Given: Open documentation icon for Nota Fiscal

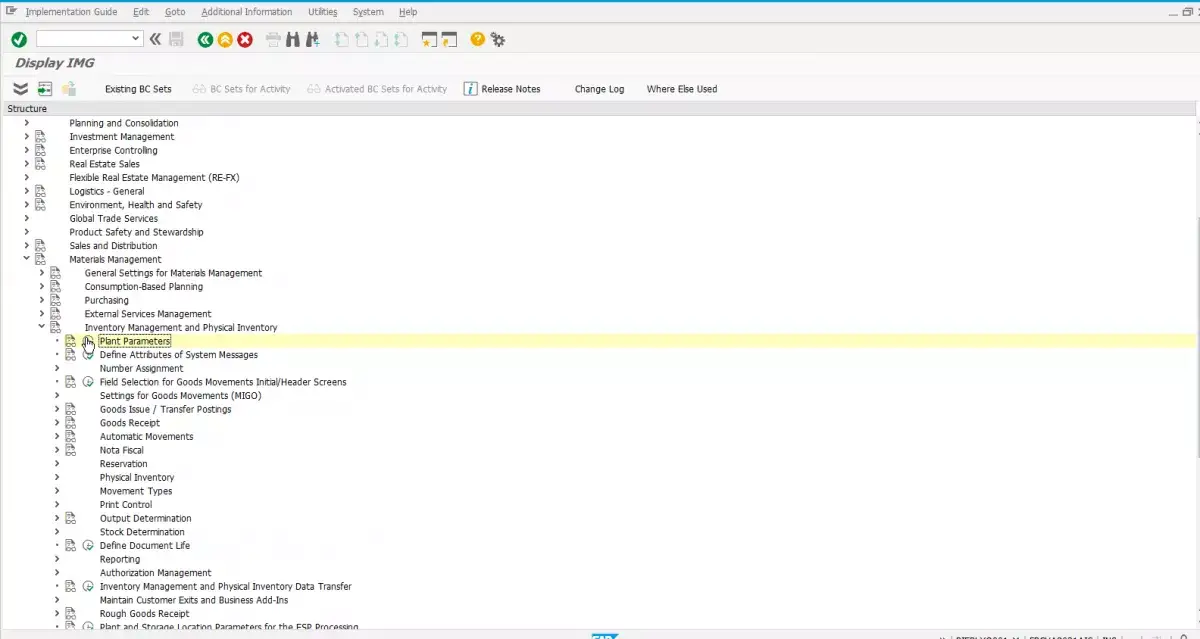Looking at the screenshot, I should [x=70, y=450].
